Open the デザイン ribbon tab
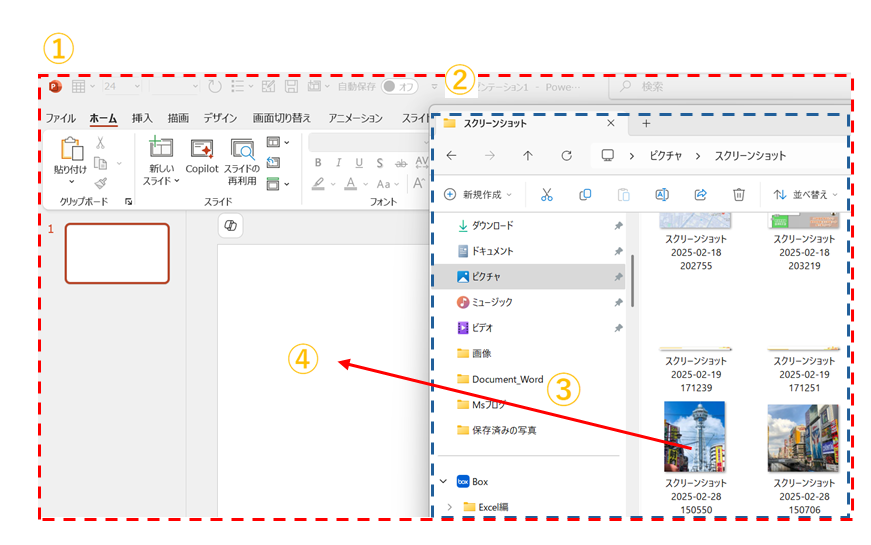871x545 pixels. tap(220, 118)
